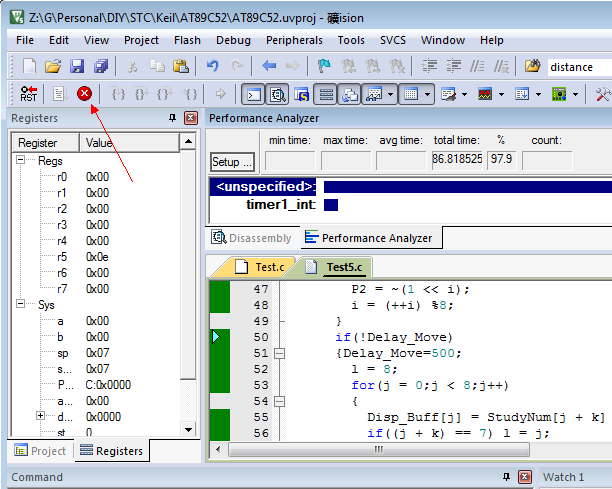Open the SVCS menu
The height and width of the screenshot is (489, 612).
[393, 40]
